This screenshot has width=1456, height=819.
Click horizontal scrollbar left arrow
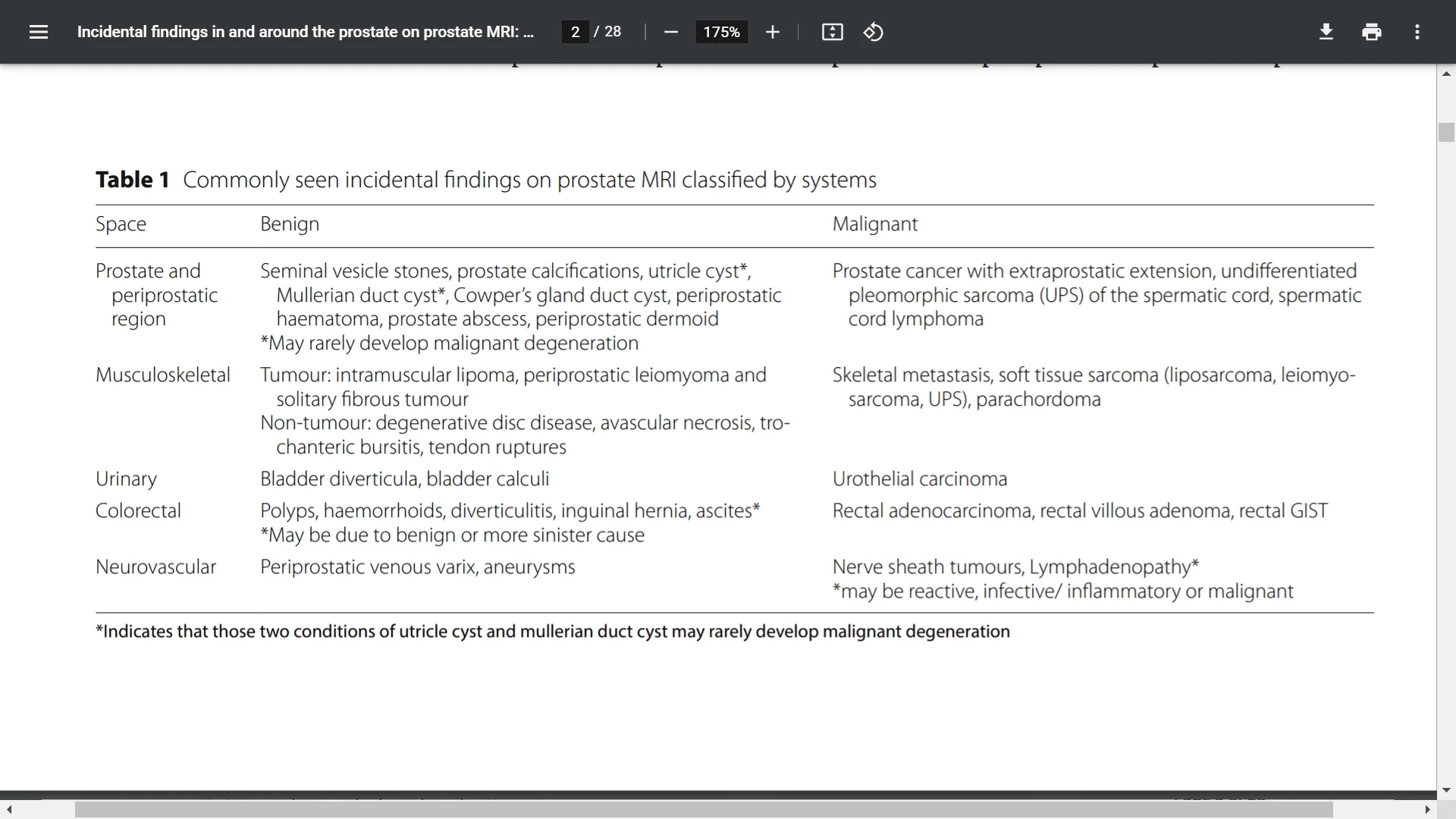click(x=8, y=810)
